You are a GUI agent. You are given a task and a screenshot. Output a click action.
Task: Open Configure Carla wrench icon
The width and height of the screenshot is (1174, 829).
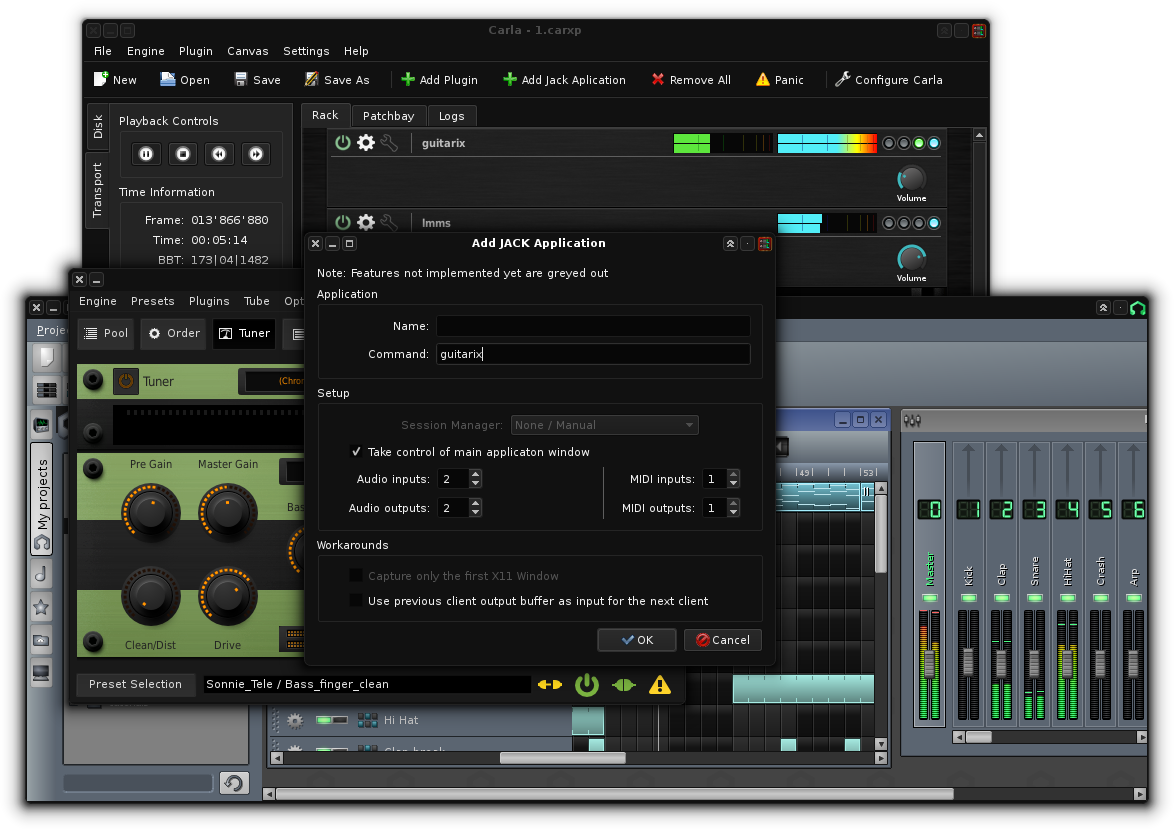(842, 80)
